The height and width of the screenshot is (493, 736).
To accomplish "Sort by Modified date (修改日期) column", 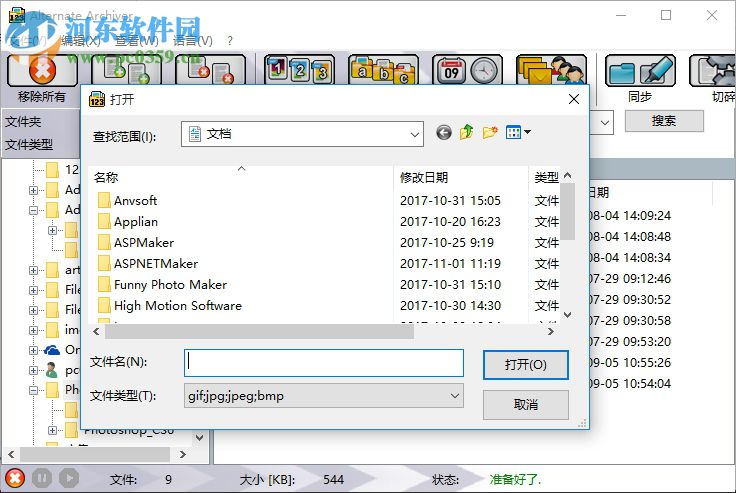I will tap(424, 177).
